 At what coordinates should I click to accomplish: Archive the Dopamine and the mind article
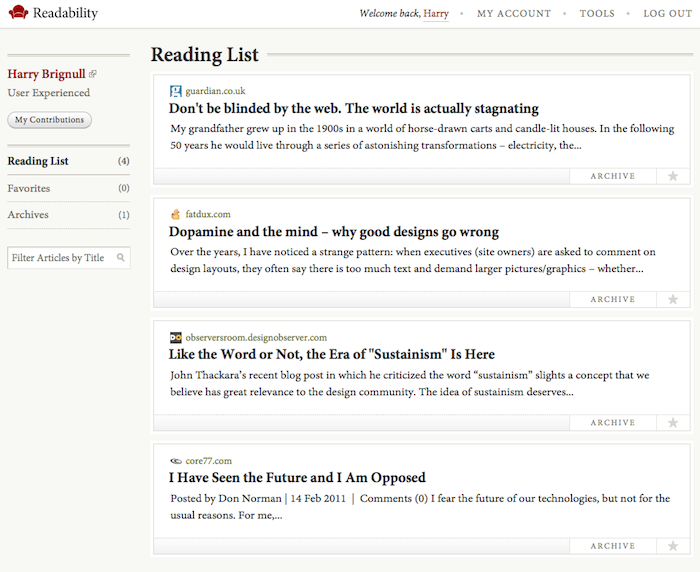point(612,299)
